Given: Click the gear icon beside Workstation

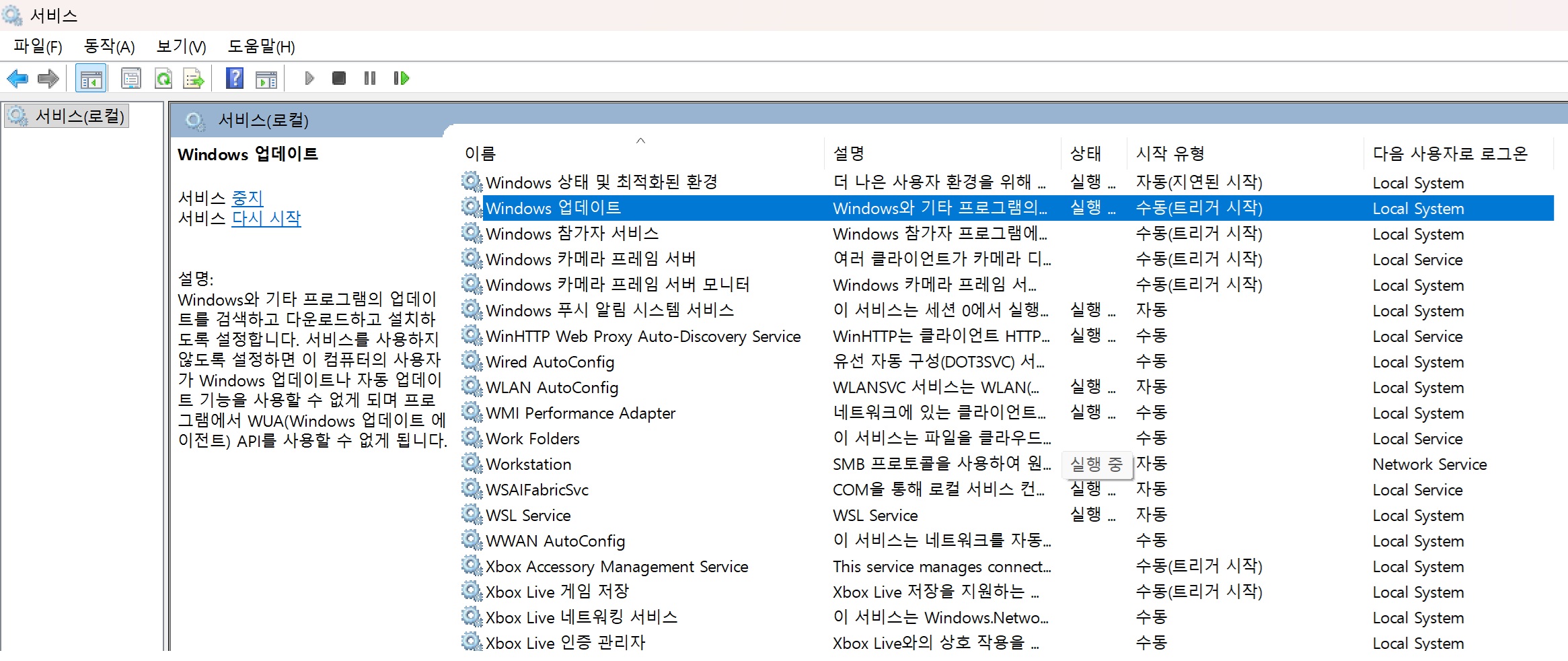Looking at the screenshot, I should [x=472, y=464].
